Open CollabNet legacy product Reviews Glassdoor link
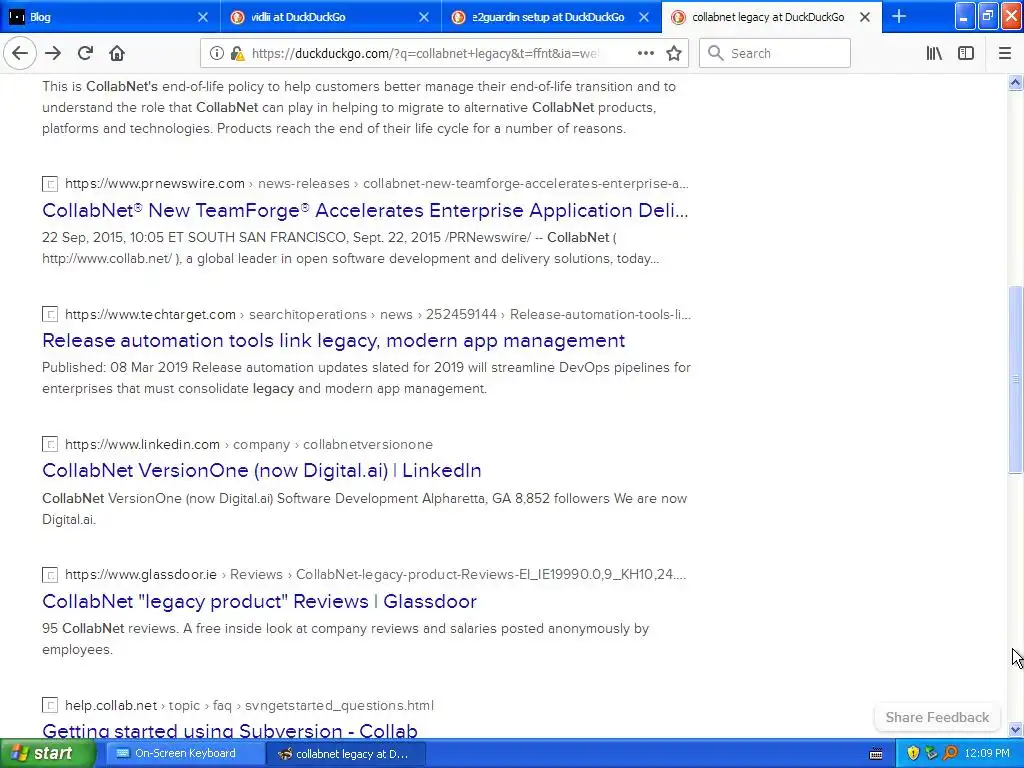The image size is (1024, 768). [259, 601]
